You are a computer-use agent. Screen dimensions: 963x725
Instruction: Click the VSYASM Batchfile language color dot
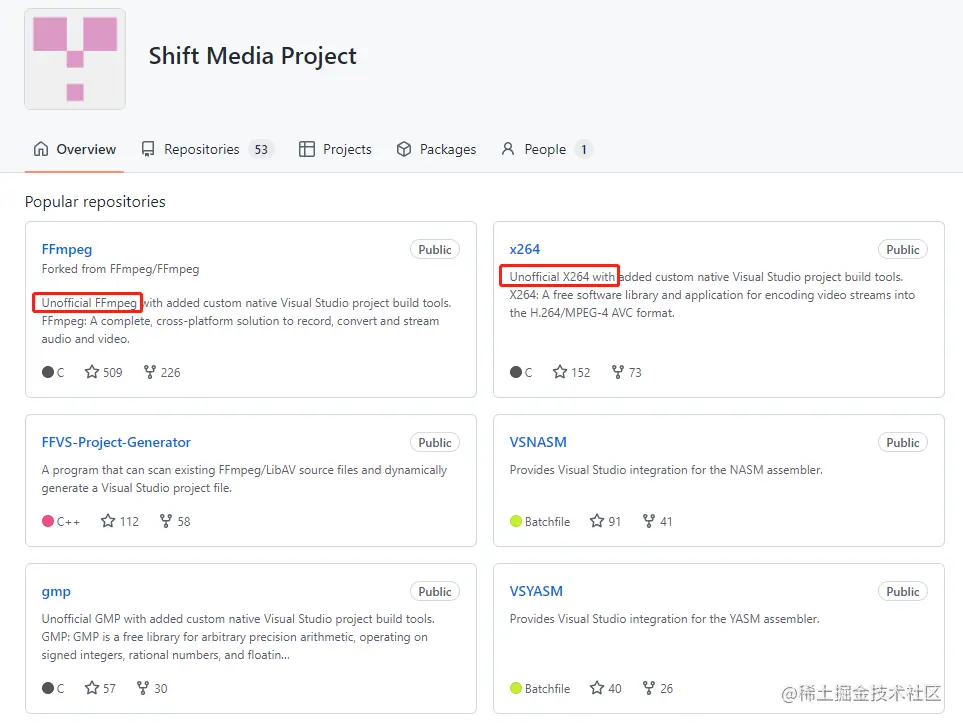(x=516, y=688)
